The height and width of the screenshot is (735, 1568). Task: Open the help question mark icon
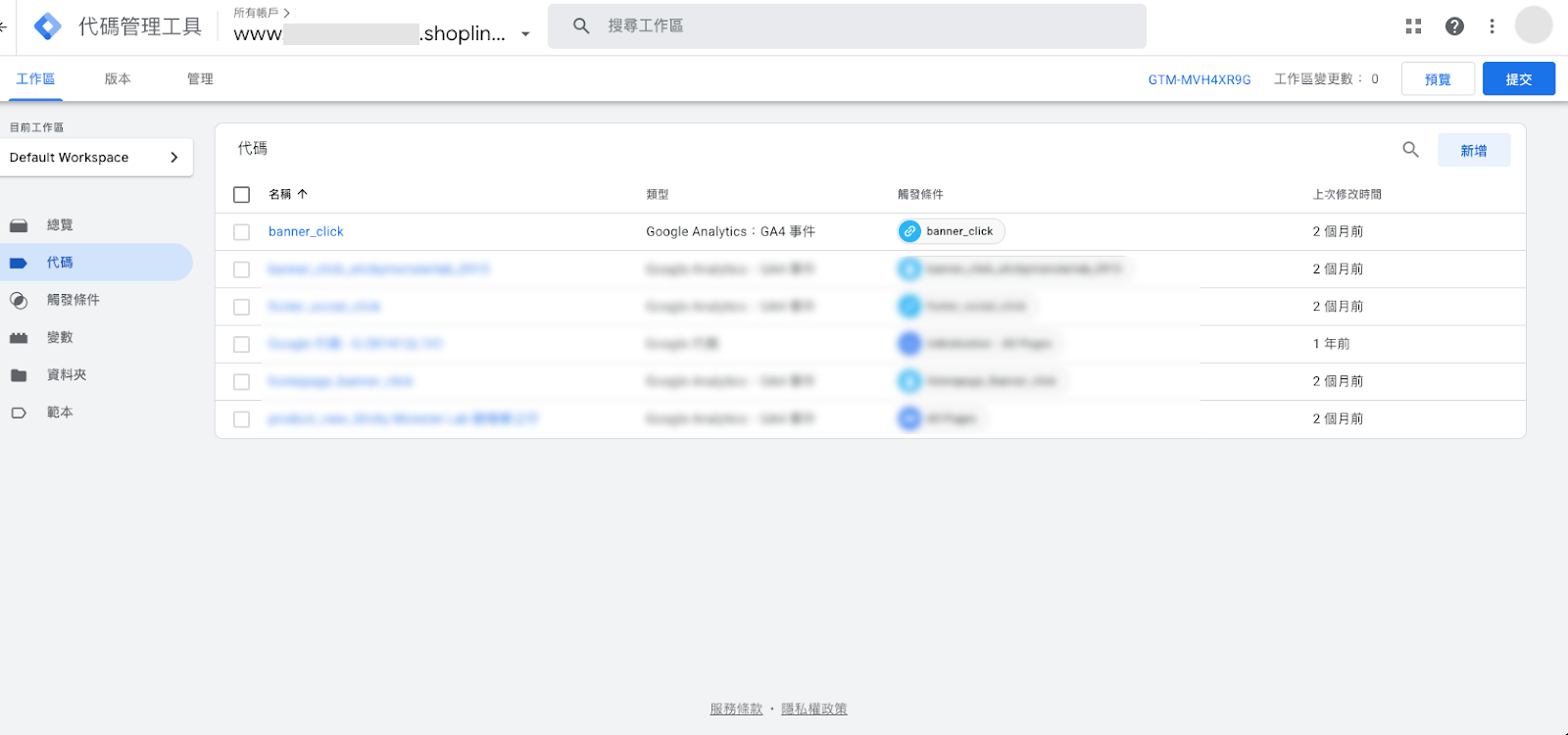click(1454, 26)
